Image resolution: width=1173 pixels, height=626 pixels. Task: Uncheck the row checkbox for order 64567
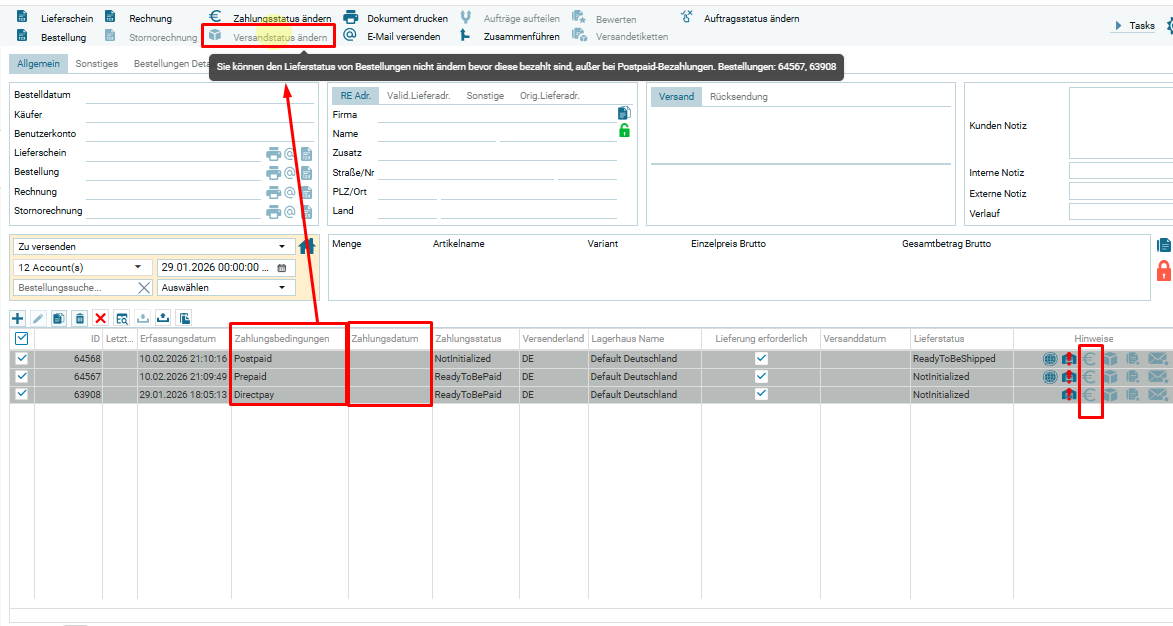[x=21, y=377]
